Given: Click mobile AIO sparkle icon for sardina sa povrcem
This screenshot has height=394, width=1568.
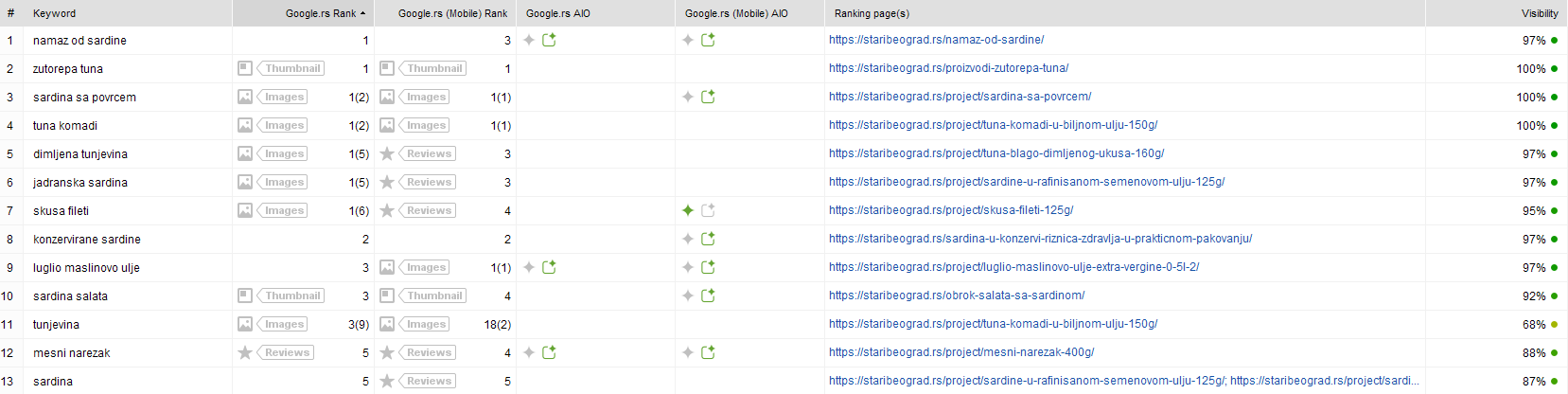Looking at the screenshot, I should click(x=688, y=97).
